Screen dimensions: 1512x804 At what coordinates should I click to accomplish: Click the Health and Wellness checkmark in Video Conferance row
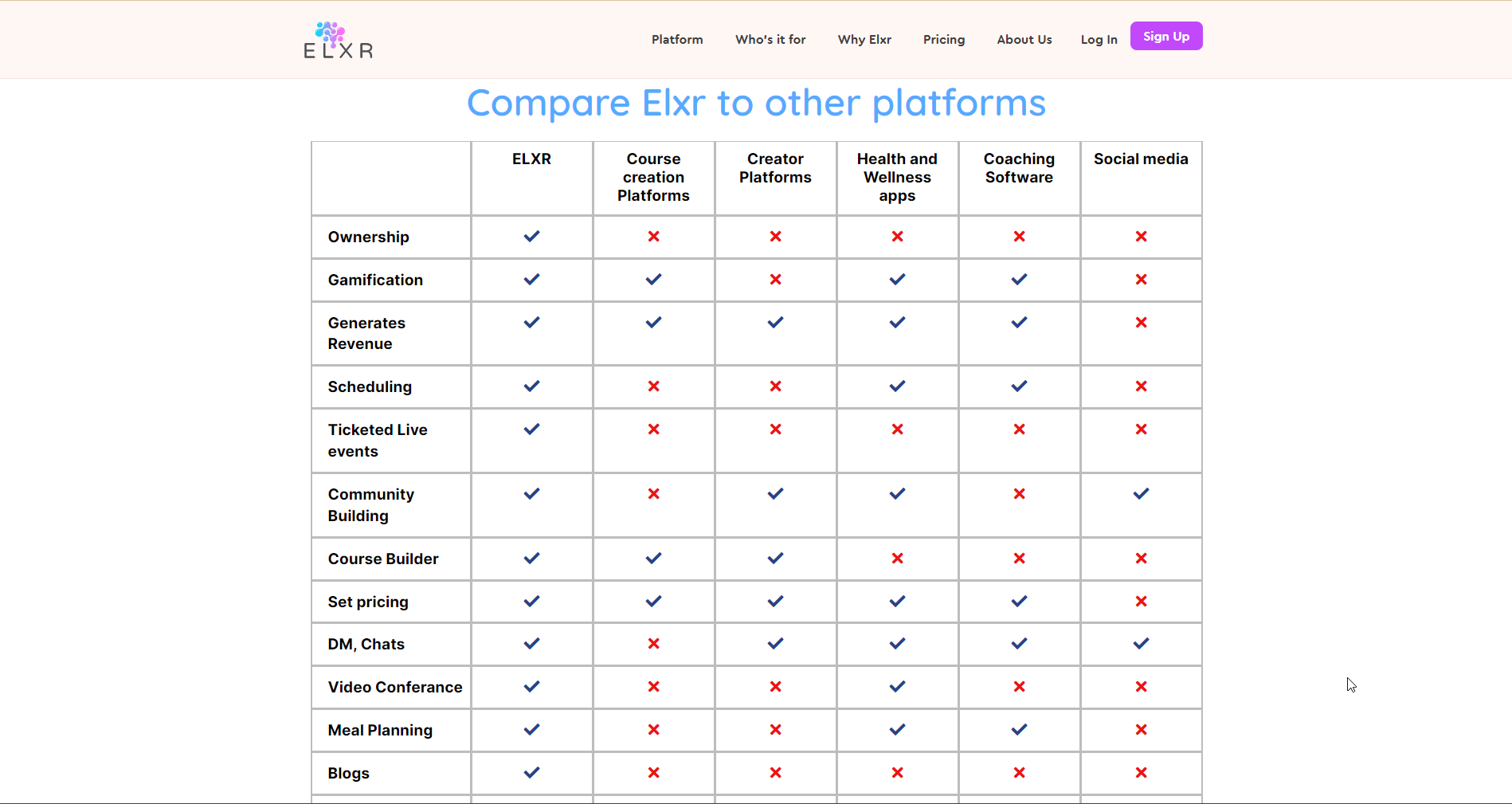coord(897,686)
